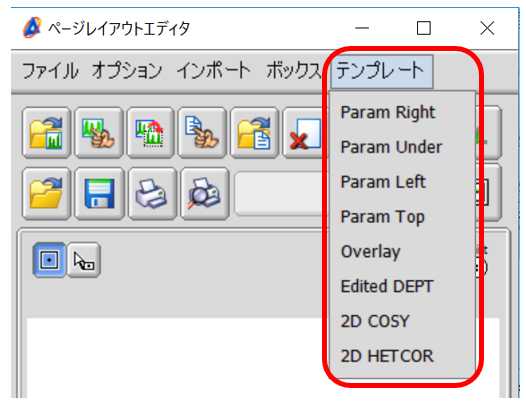Click the spectrum with red arrow icon
Screen dimensions: 526x403
pos(150,133)
